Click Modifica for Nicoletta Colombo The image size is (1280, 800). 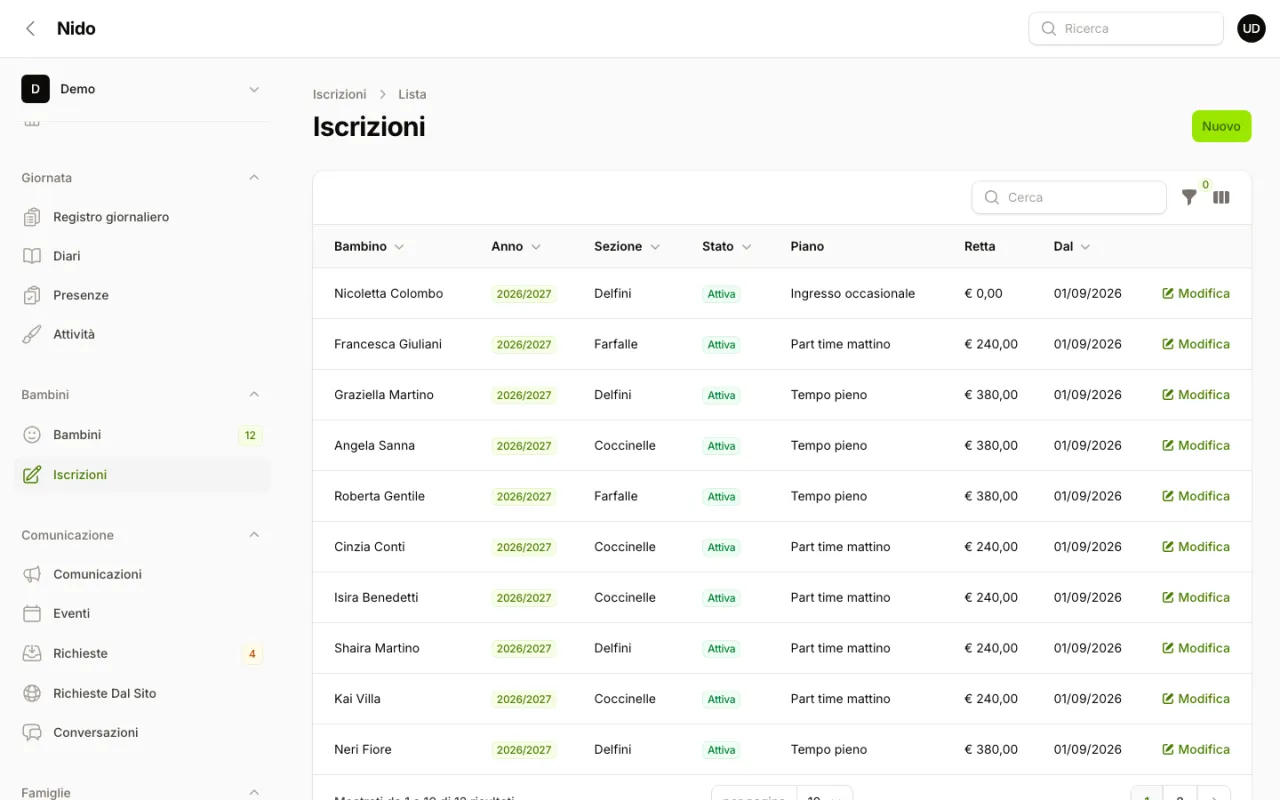pos(1196,293)
